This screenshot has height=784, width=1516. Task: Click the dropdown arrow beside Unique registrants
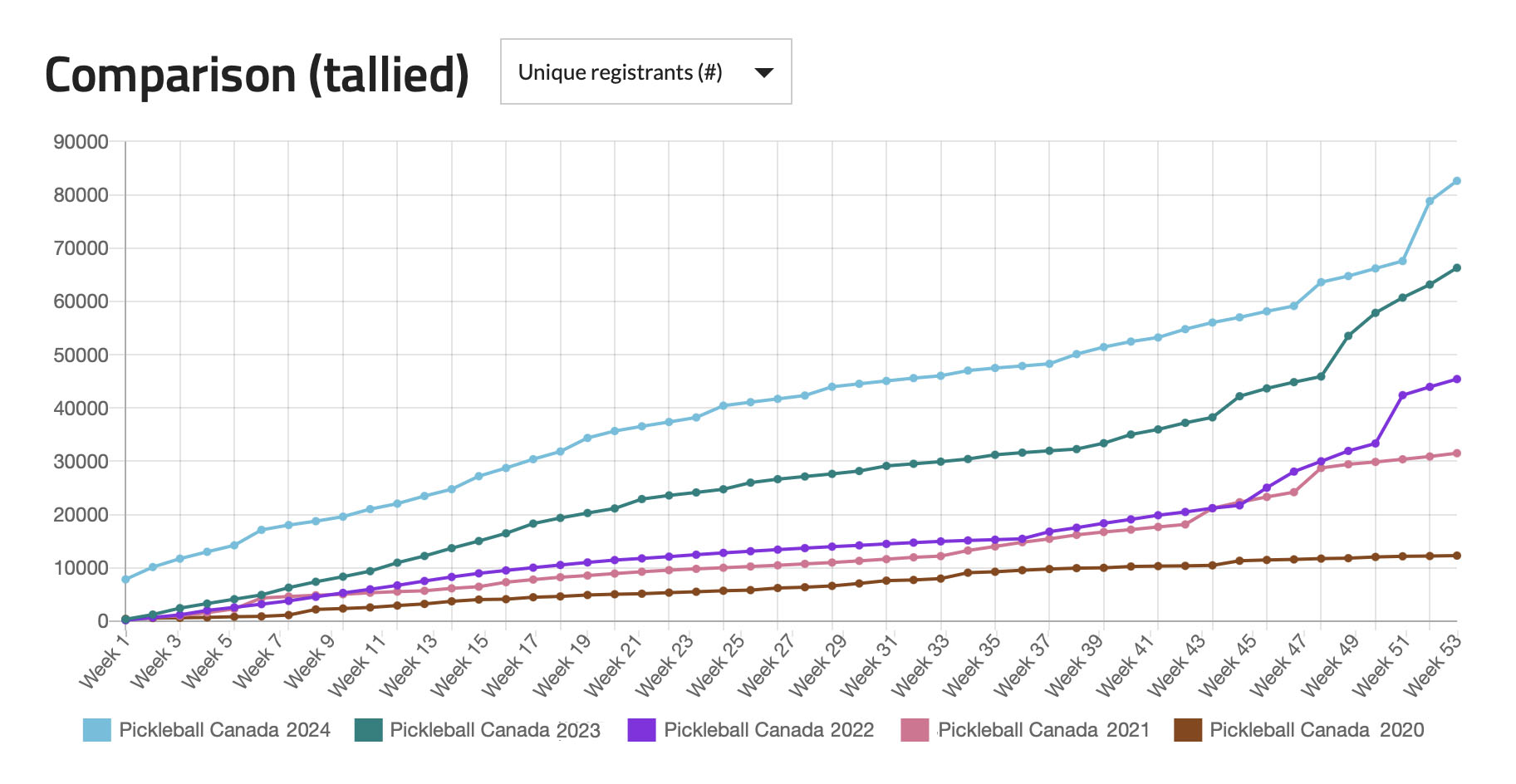point(764,73)
